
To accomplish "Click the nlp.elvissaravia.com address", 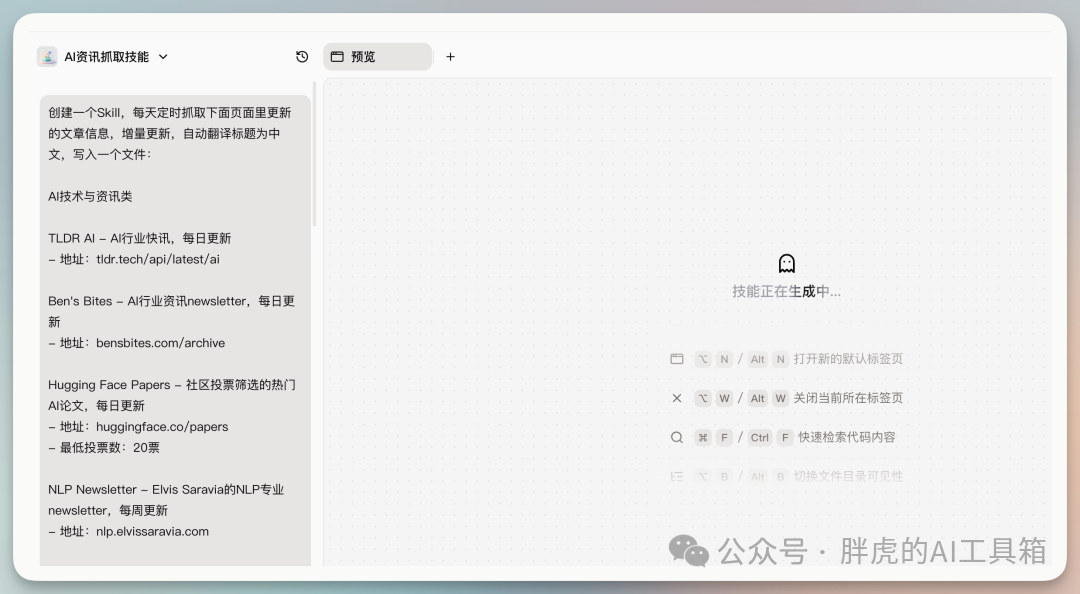I will [x=151, y=532].
